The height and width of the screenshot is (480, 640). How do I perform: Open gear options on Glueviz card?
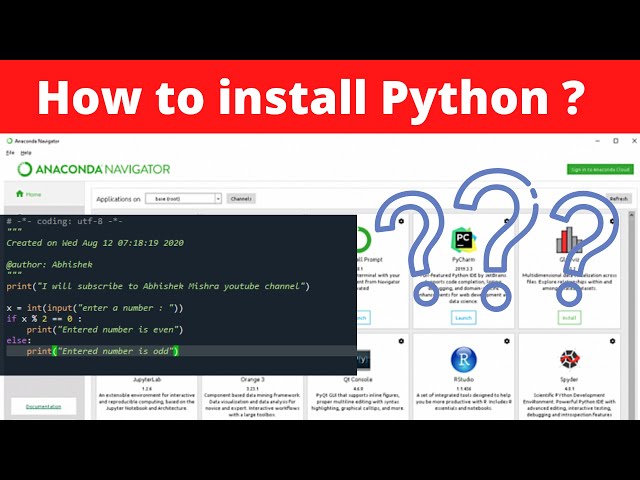coord(612,221)
